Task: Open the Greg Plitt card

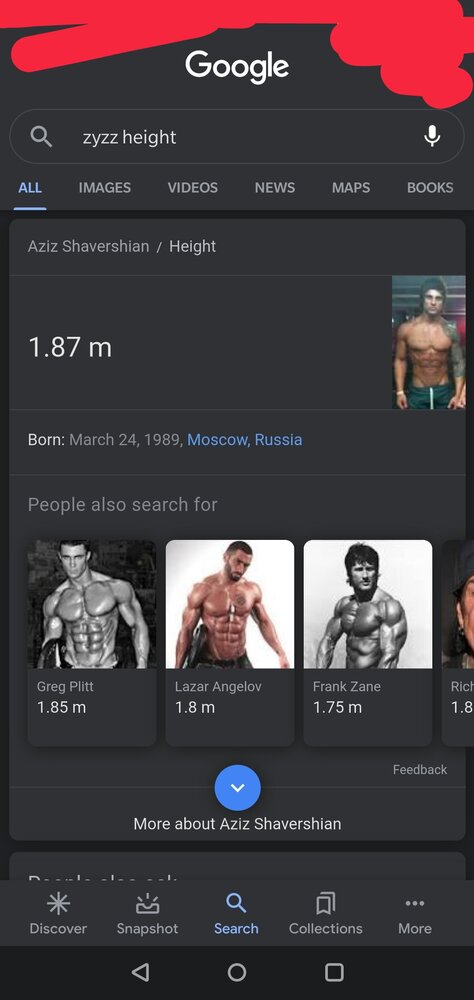Action: [x=92, y=643]
